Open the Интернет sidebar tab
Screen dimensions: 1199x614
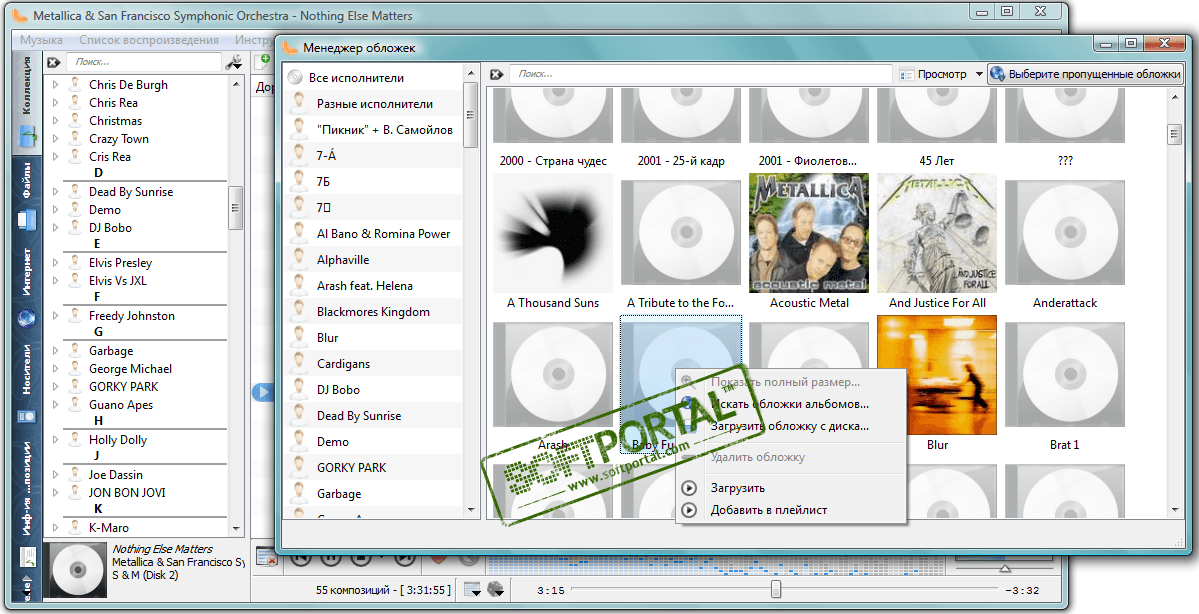point(27,288)
